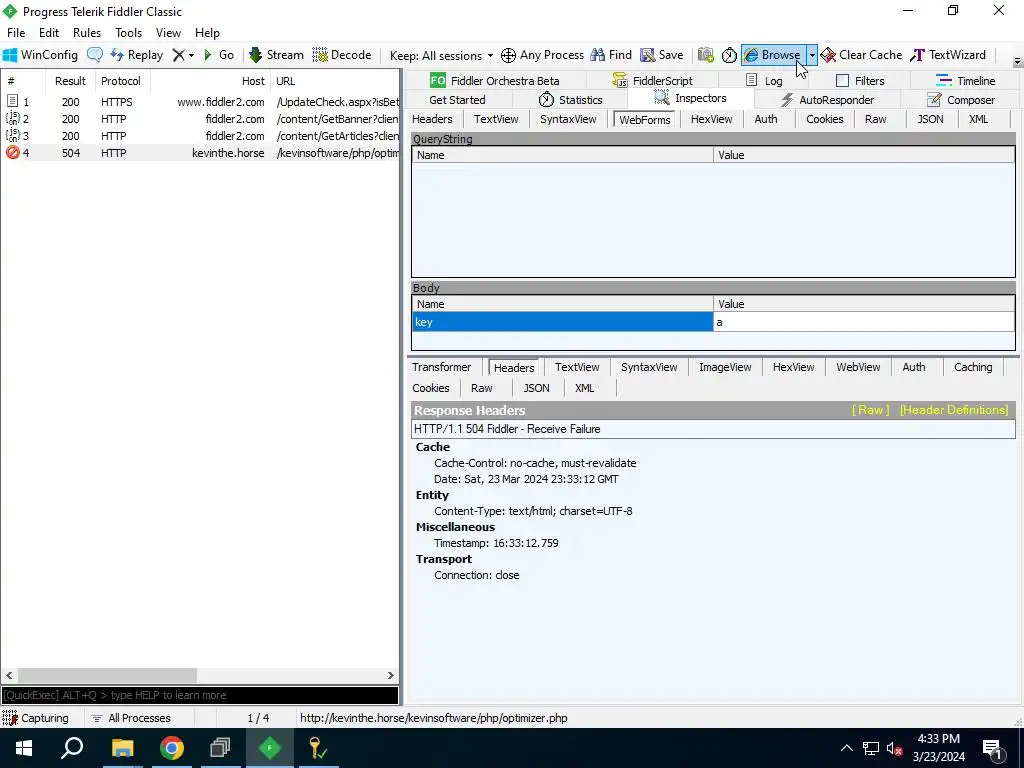This screenshot has height=768, width=1024.
Task: Open the Filters tab
Action: 860,80
